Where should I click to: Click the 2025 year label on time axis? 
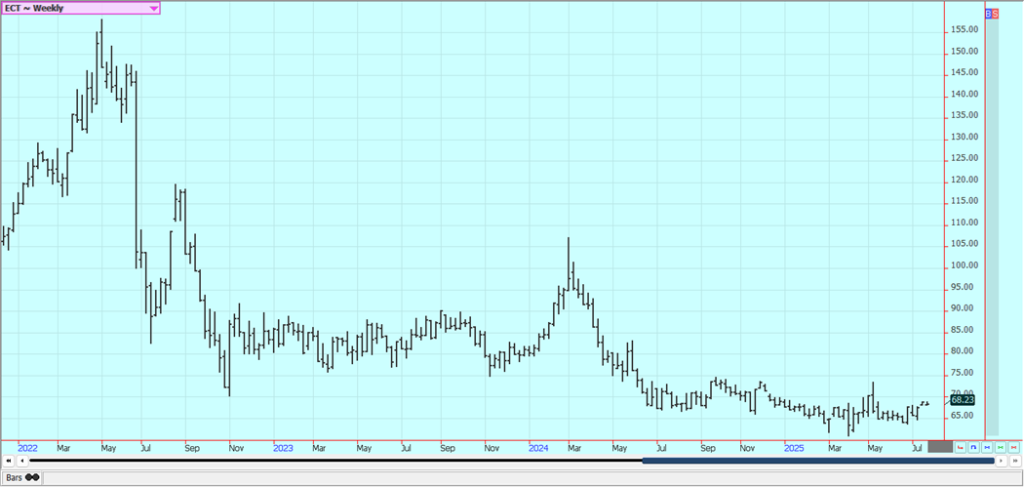[x=794, y=448]
